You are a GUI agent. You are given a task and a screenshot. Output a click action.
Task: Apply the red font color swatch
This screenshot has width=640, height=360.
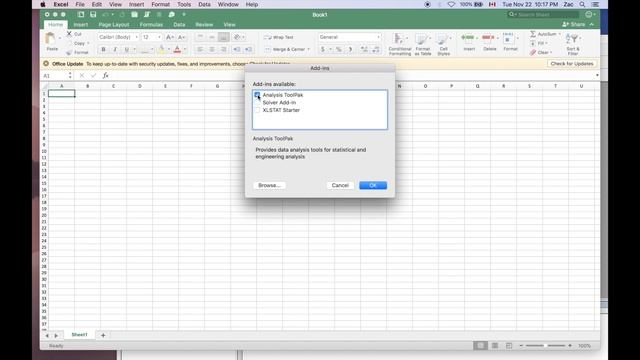(x=177, y=49)
